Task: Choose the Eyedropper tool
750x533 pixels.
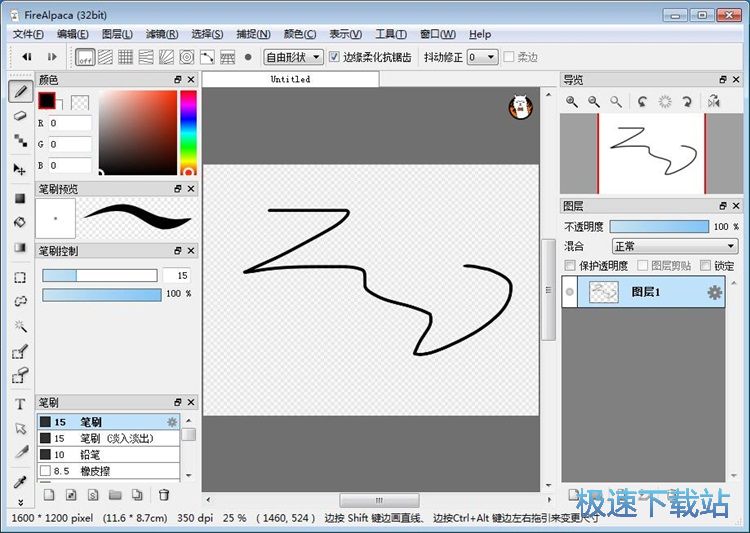Action: click(20, 482)
